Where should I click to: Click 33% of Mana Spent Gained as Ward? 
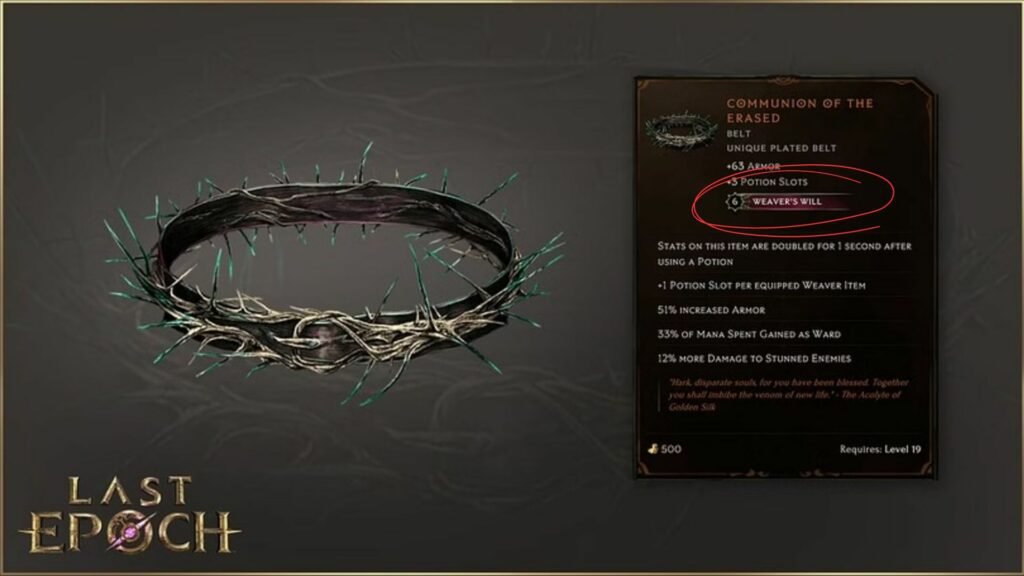[x=749, y=334]
